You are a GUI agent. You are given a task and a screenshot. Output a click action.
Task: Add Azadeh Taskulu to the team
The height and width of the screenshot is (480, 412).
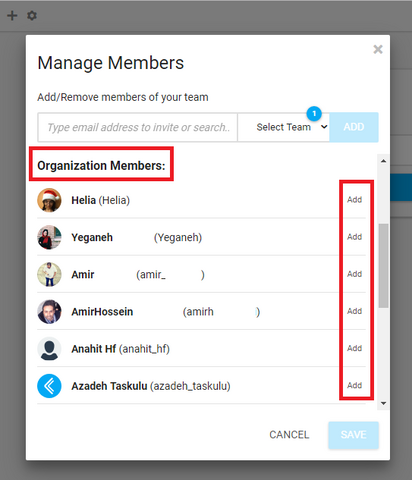click(x=354, y=385)
